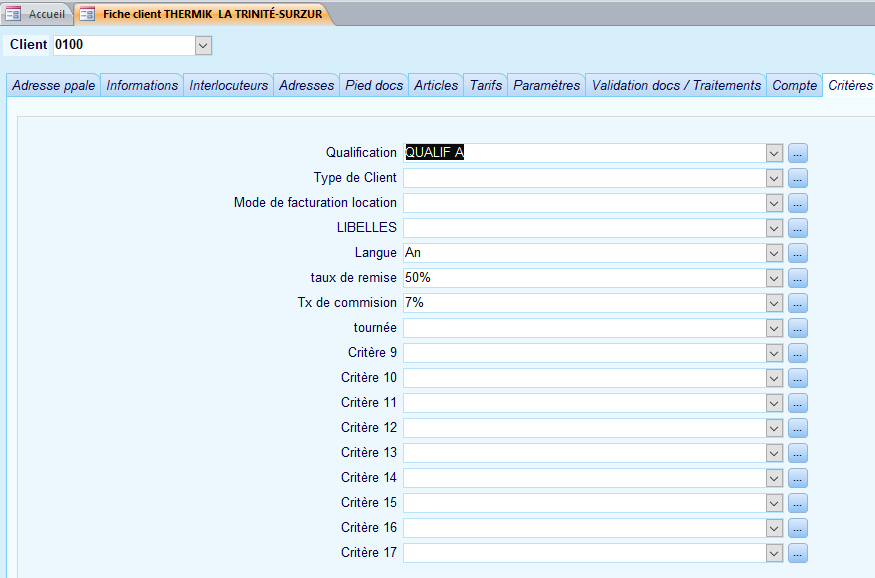Switch to the Accueil document tab
This screenshot has height=578, width=875.
pyautogui.click(x=46, y=14)
